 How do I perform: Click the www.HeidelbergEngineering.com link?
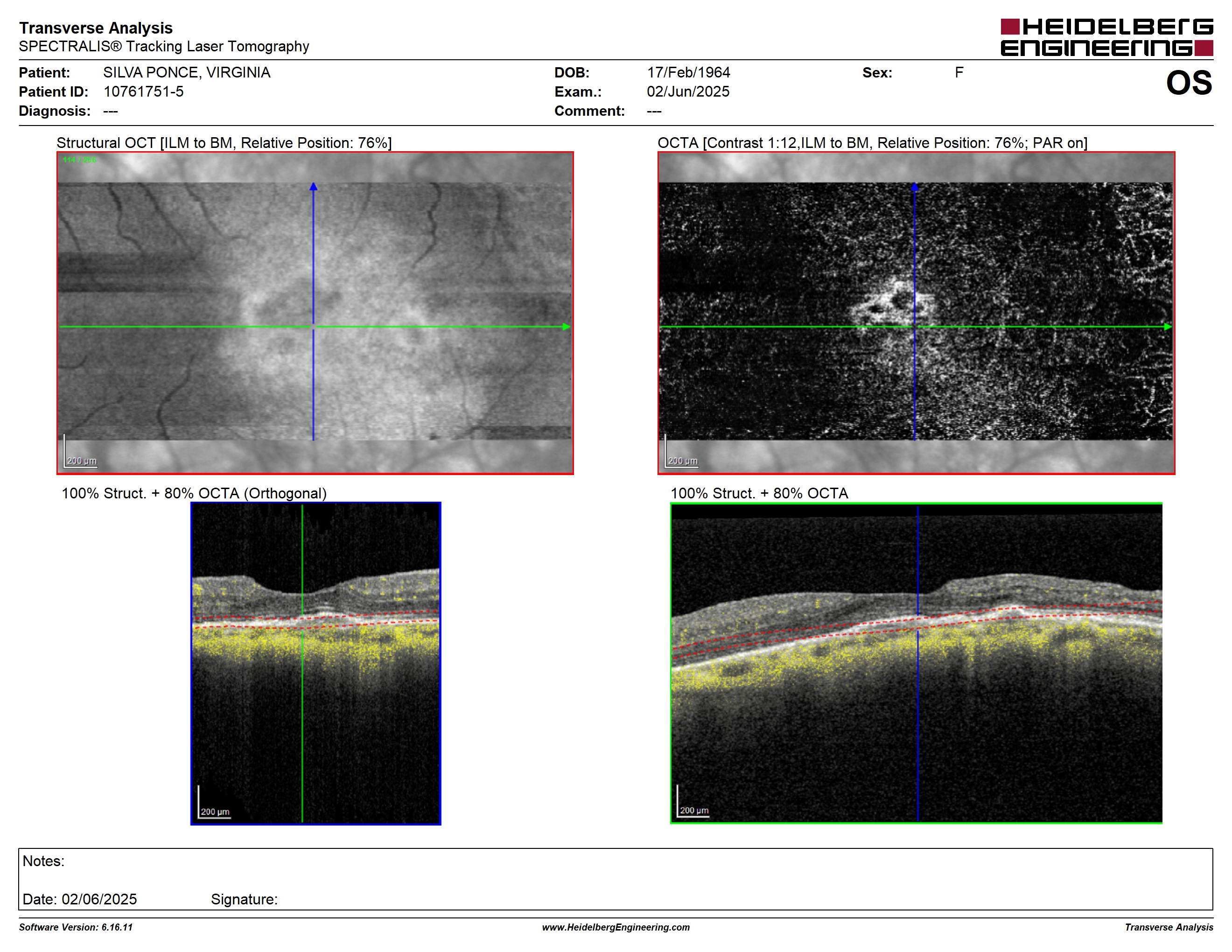click(x=616, y=927)
